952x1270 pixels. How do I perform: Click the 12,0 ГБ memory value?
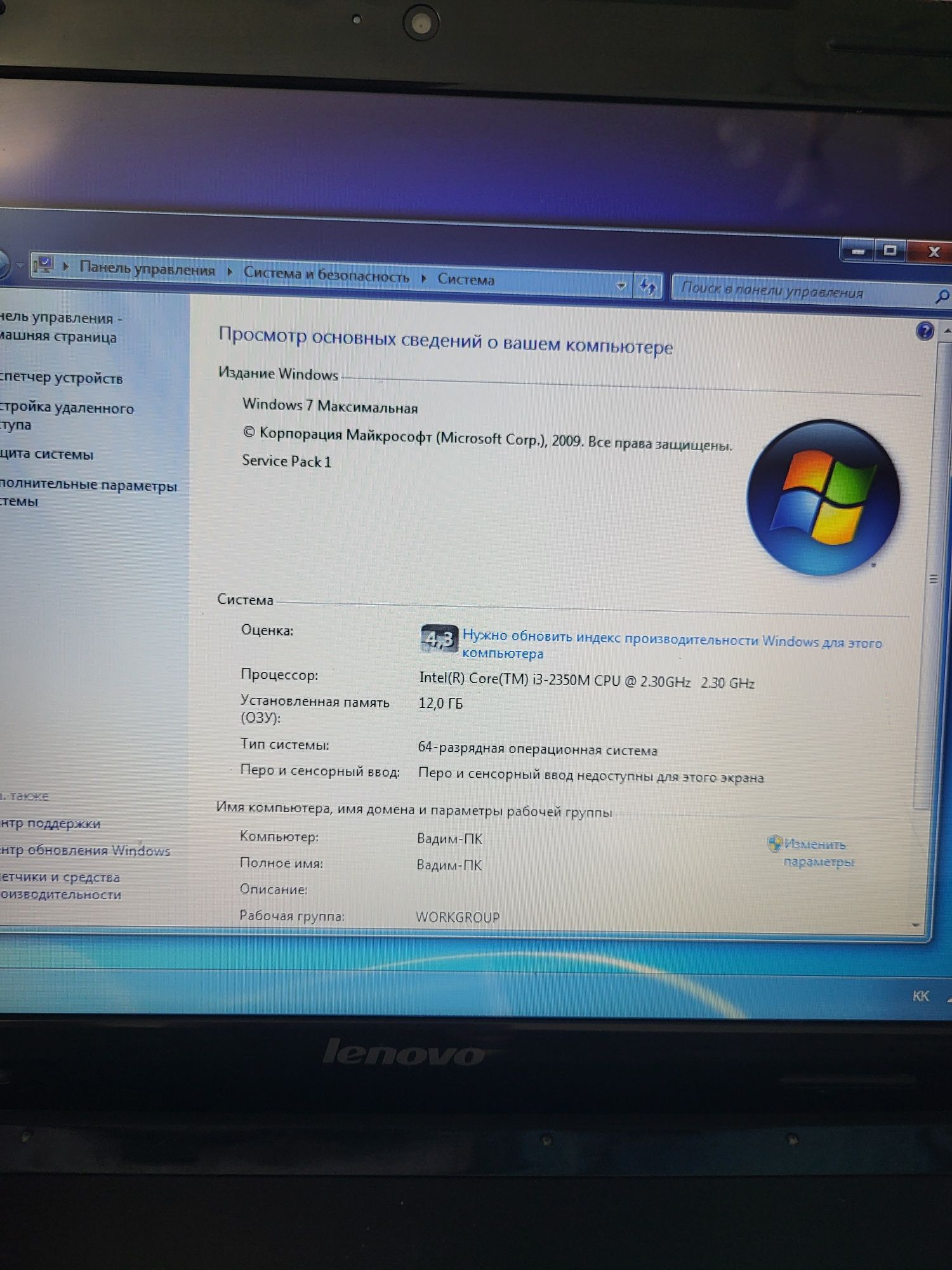[x=440, y=703]
